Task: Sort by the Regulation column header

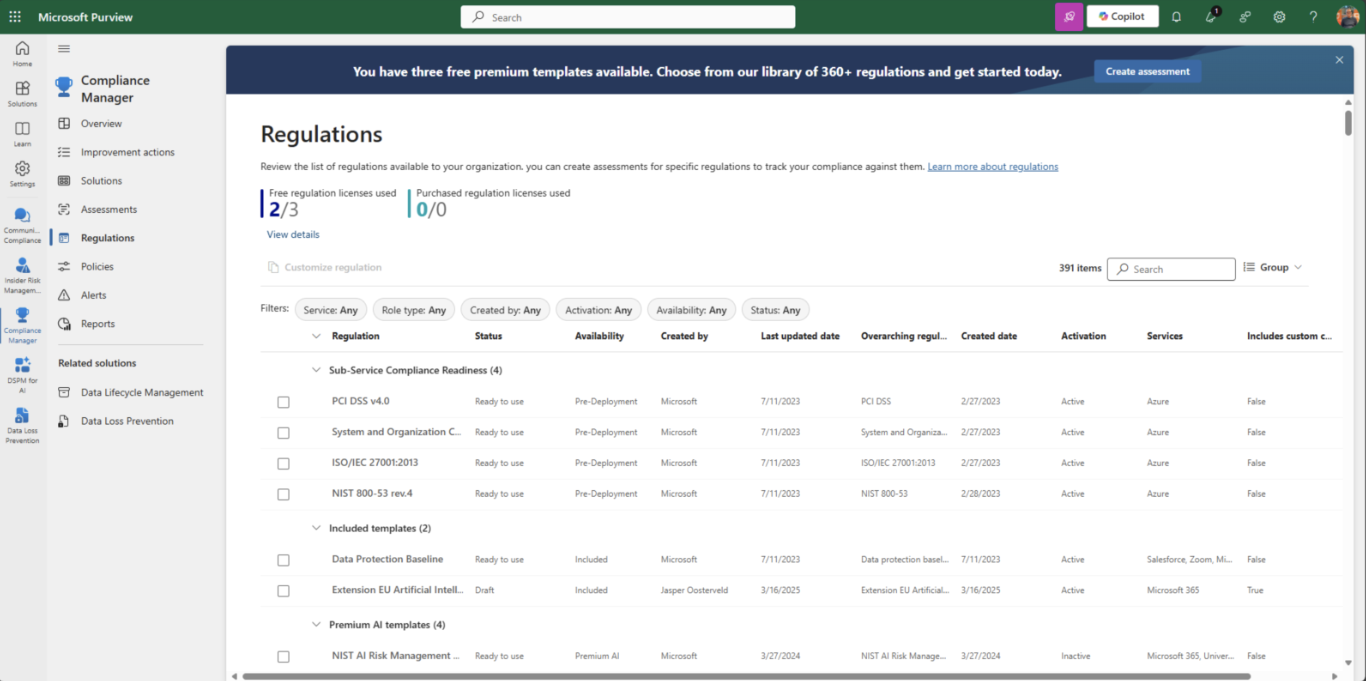Action: (x=355, y=336)
